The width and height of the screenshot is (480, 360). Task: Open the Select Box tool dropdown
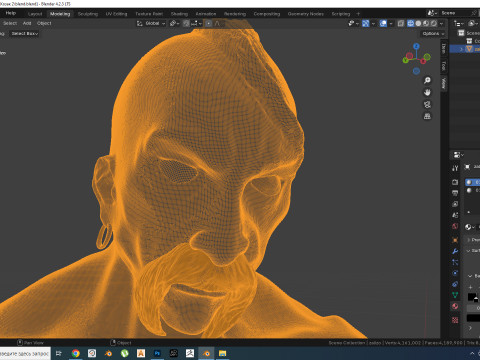25,34
